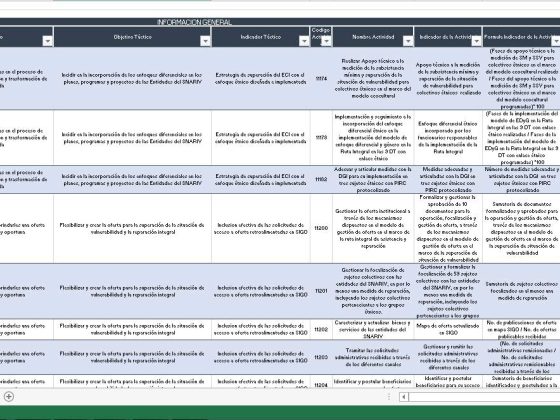Select the 'Realizar Apoyo técnico a la medición' activity cell
The width and height of the screenshot is (560, 420).
(373, 79)
